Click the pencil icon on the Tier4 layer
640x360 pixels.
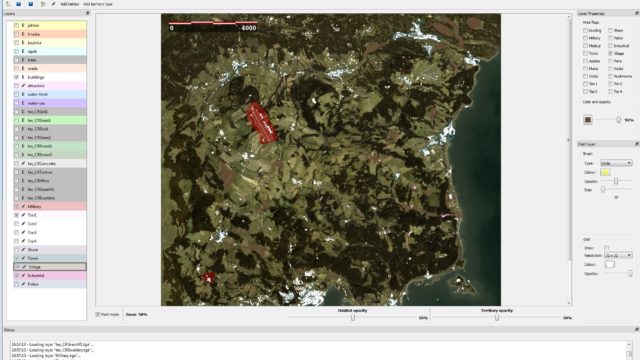(23, 241)
